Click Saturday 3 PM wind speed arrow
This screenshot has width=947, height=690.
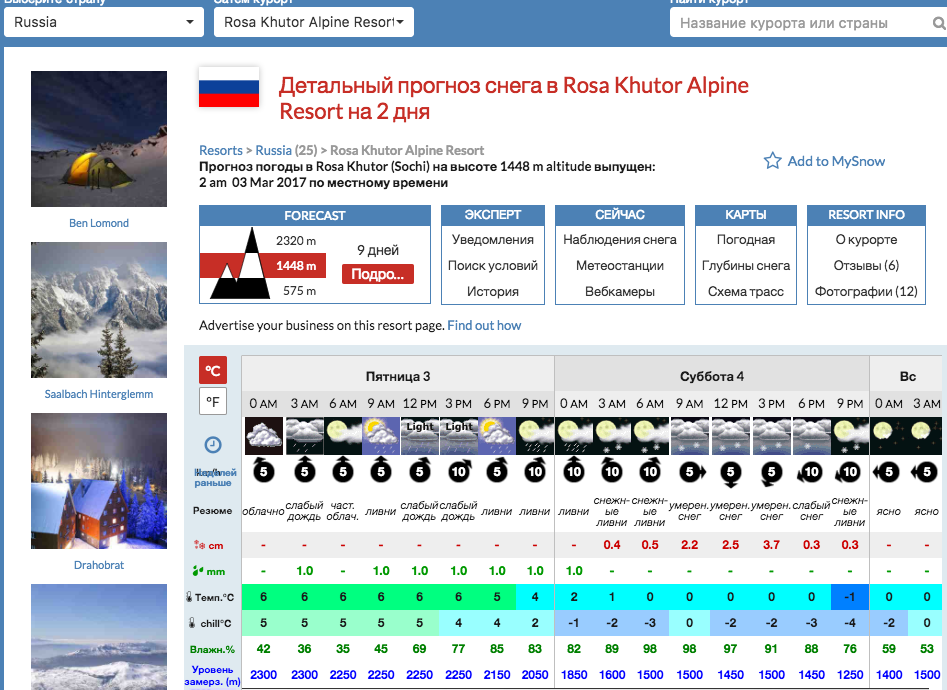771,473
